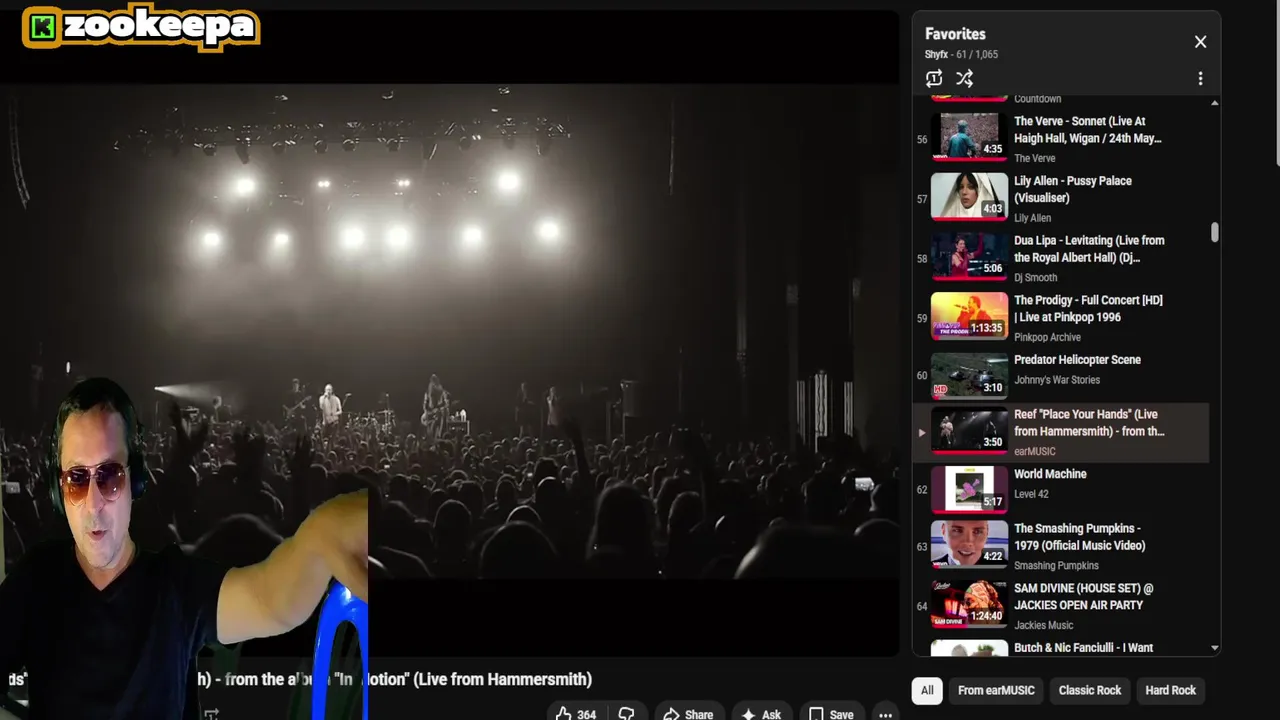
Task: Like the video with thumbs up
Action: click(575, 714)
